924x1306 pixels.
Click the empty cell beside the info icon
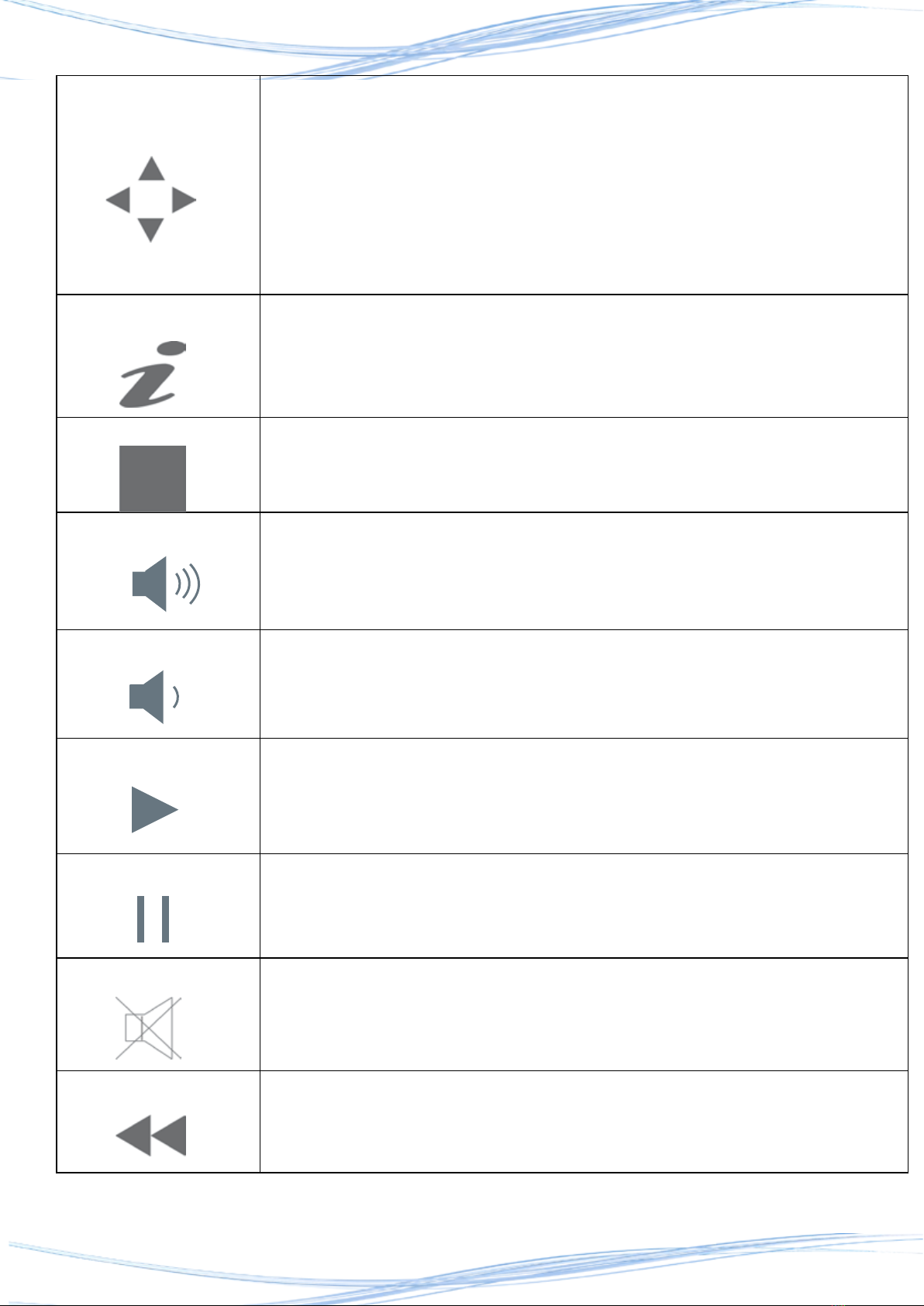pyautogui.click(x=584, y=356)
